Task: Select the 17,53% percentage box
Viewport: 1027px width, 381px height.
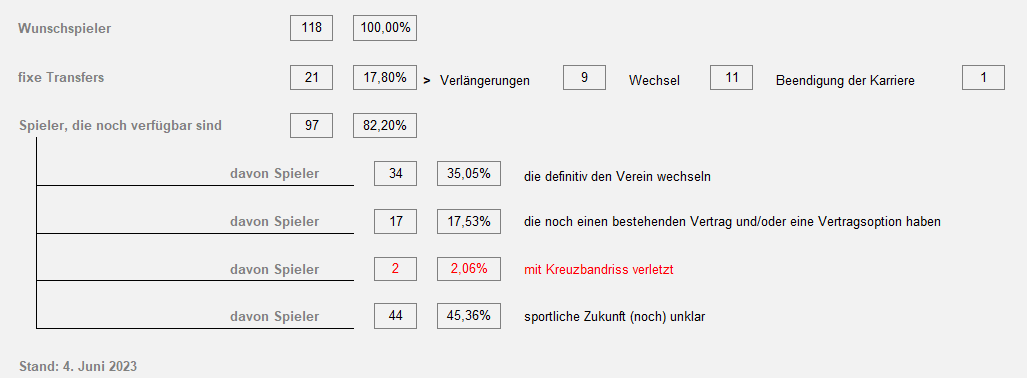Action: (x=469, y=221)
